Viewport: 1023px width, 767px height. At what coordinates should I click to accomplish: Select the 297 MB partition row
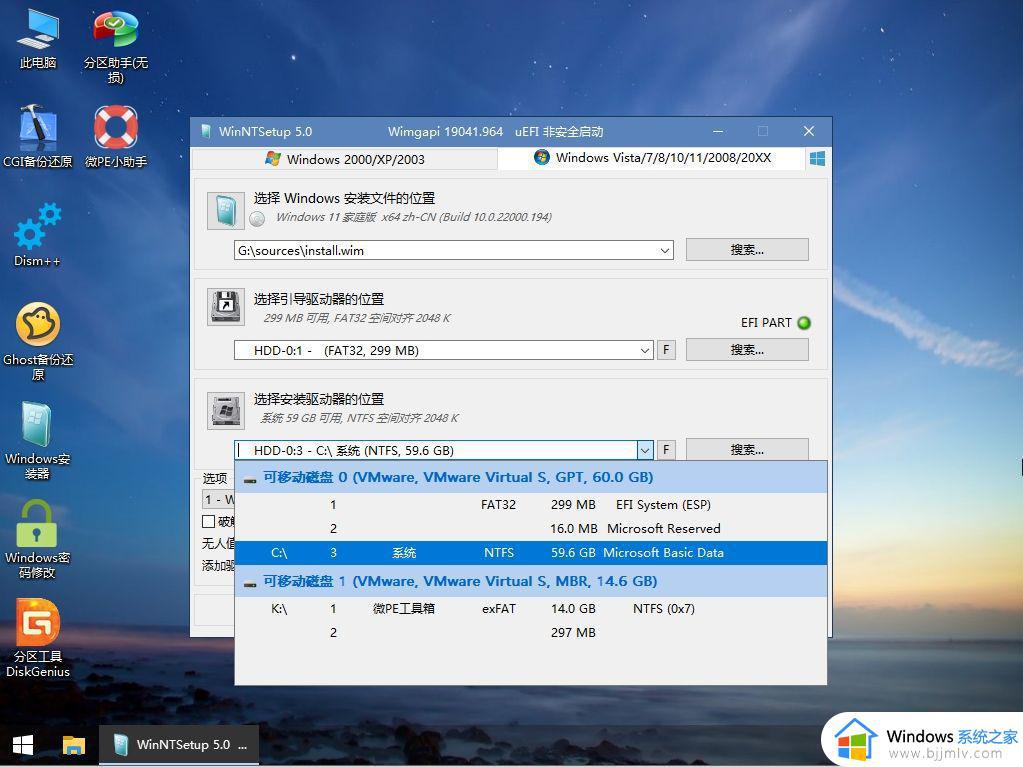[531, 633]
